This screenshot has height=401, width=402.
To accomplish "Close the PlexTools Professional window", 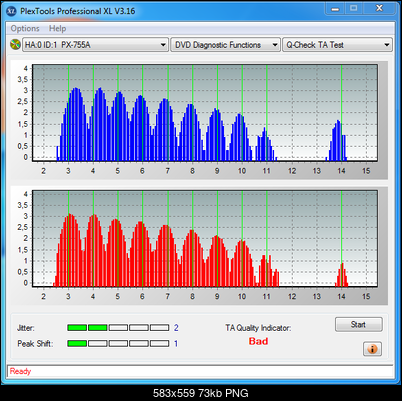I will coord(379,9).
